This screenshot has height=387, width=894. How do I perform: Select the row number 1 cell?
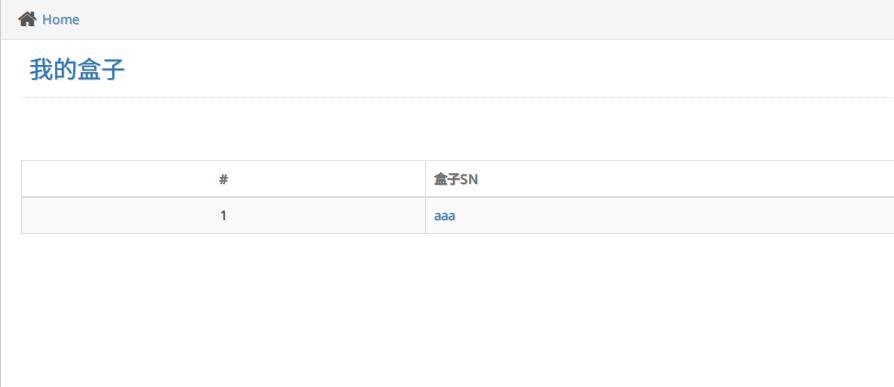pyautogui.click(x=224, y=215)
